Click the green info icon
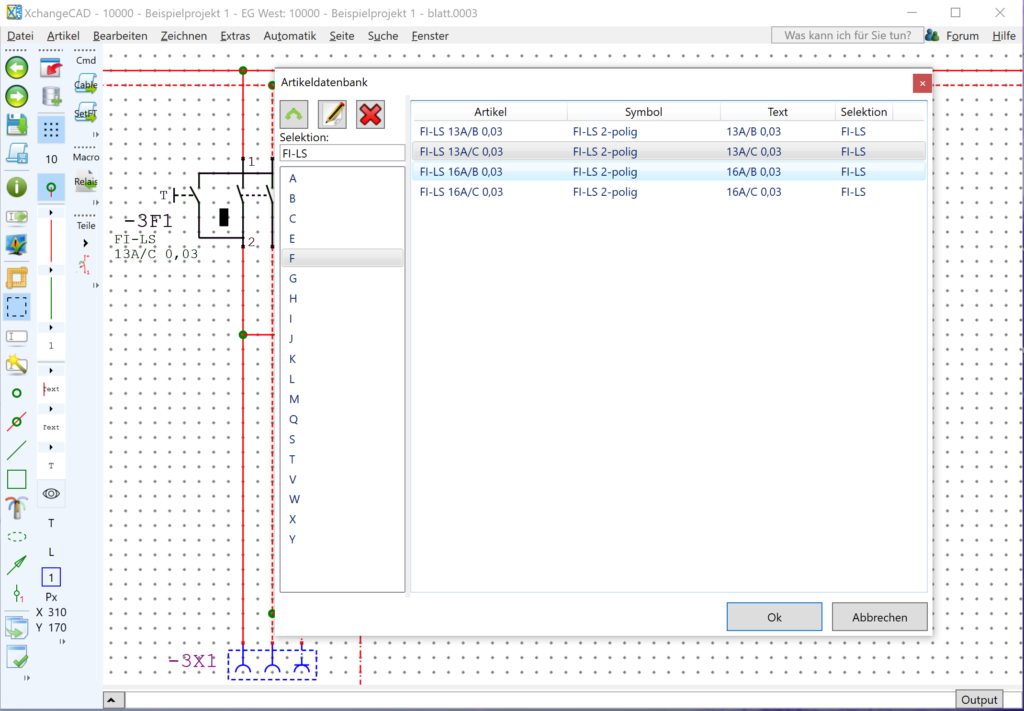The width and height of the screenshot is (1024, 711). point(16,187)
